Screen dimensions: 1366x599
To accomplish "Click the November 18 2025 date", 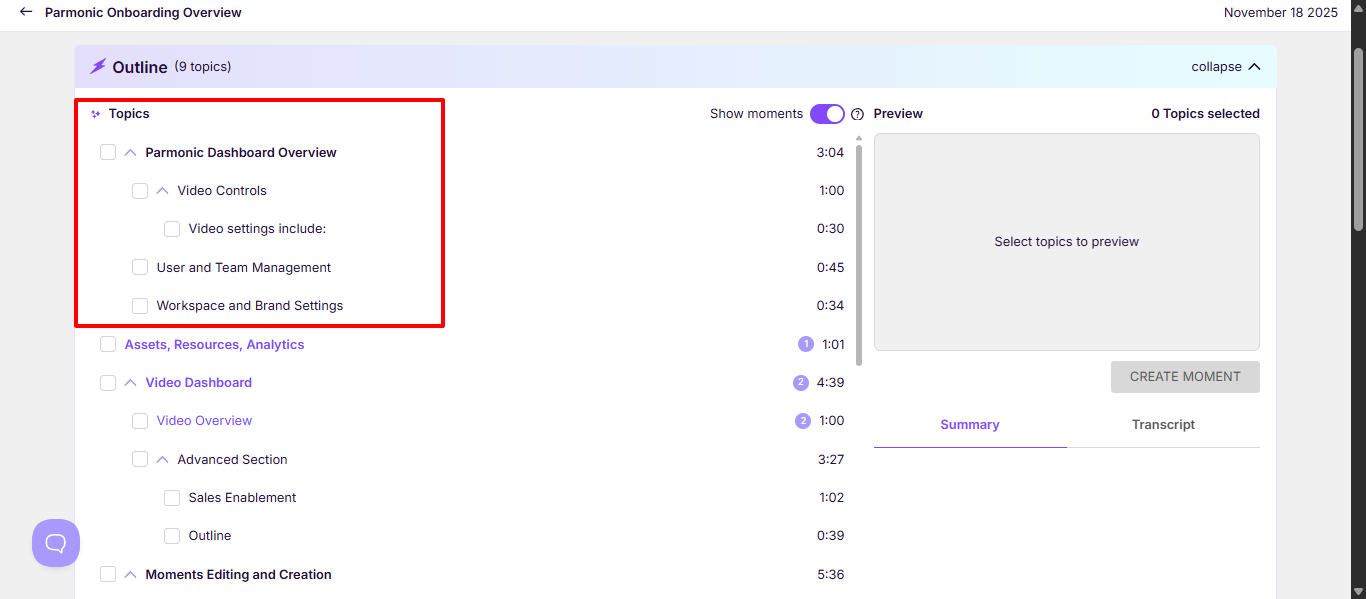I will tap(1281, 13).
